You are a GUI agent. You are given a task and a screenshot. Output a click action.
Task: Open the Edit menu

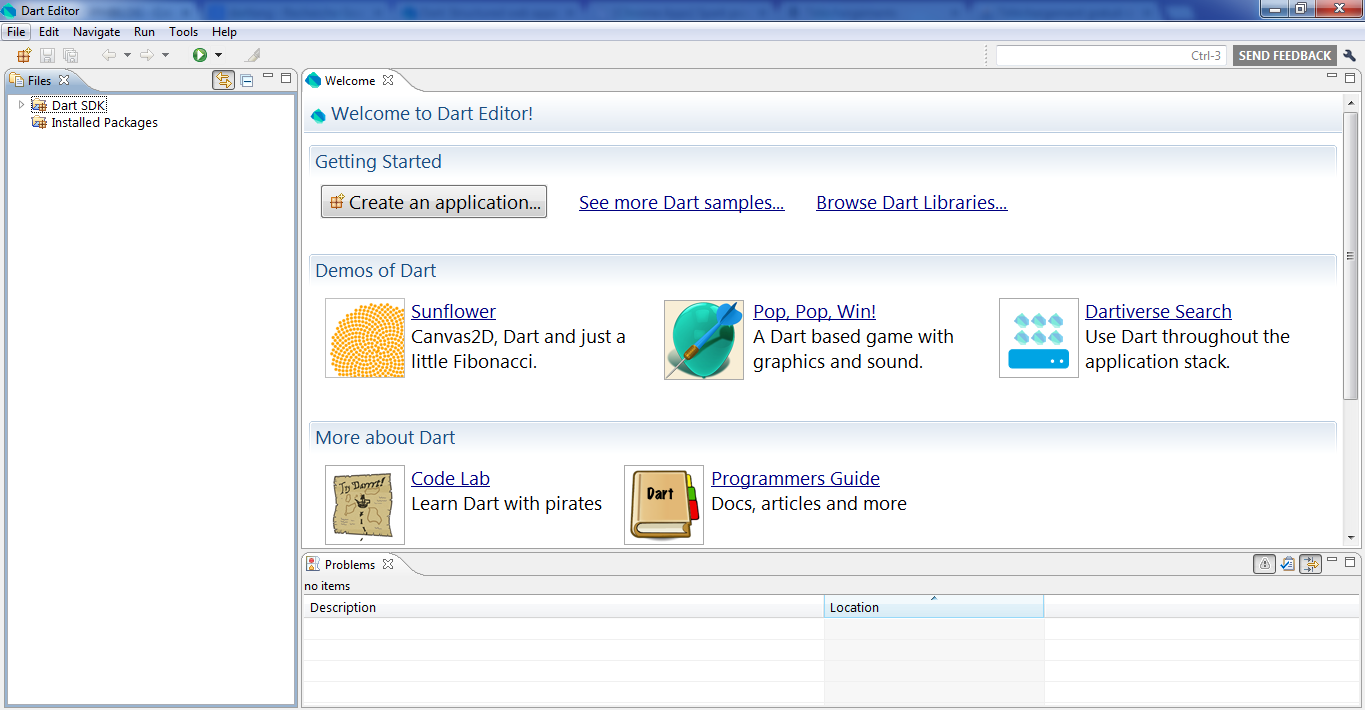coord(49,32)
